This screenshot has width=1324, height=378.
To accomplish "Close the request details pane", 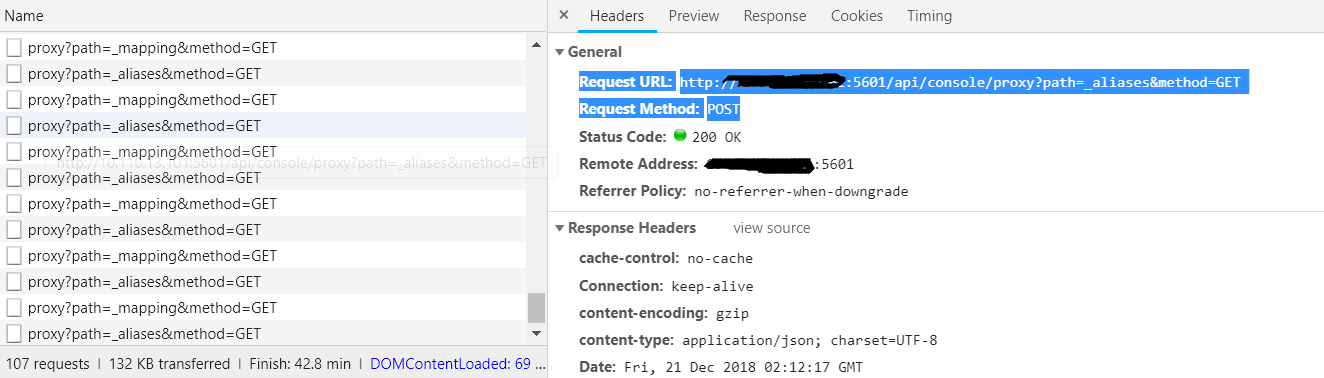I will click(x=564, y=16).
